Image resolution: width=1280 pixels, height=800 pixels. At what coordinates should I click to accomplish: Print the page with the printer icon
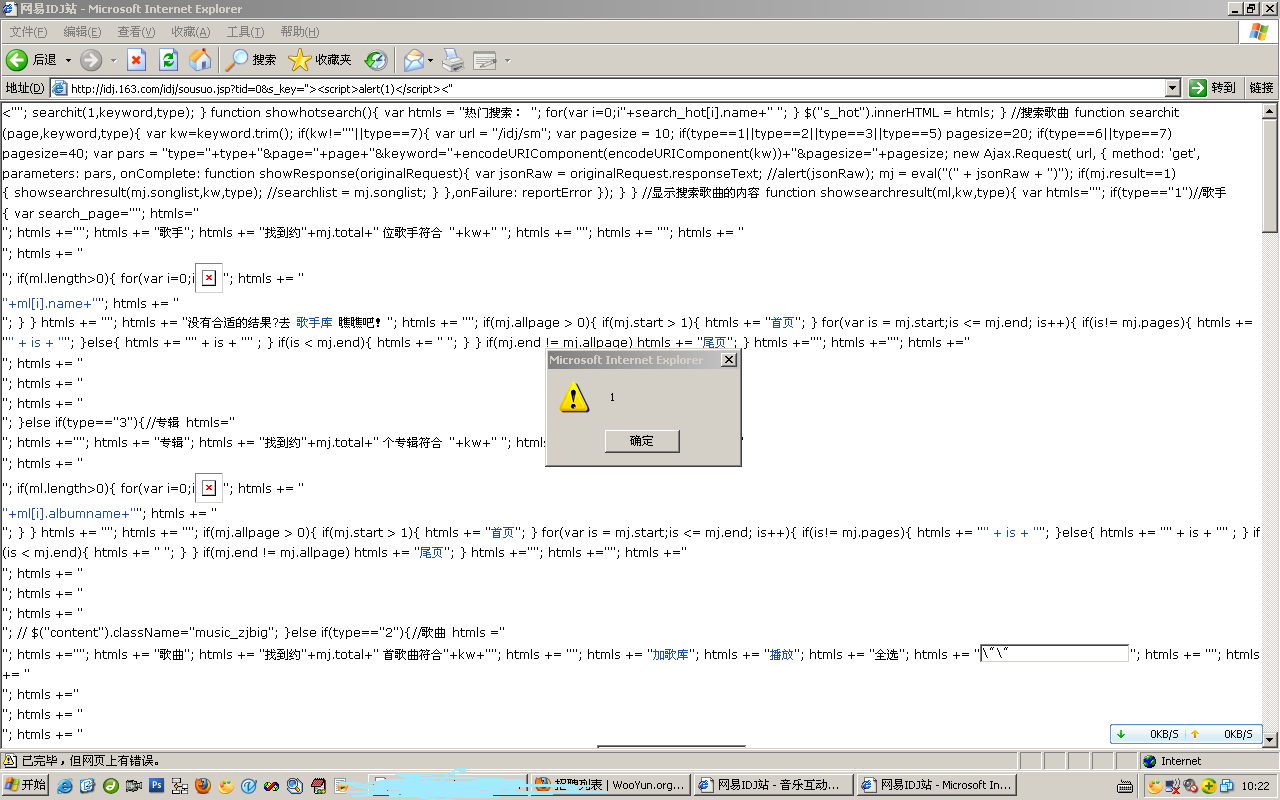(x=453, y=60)
